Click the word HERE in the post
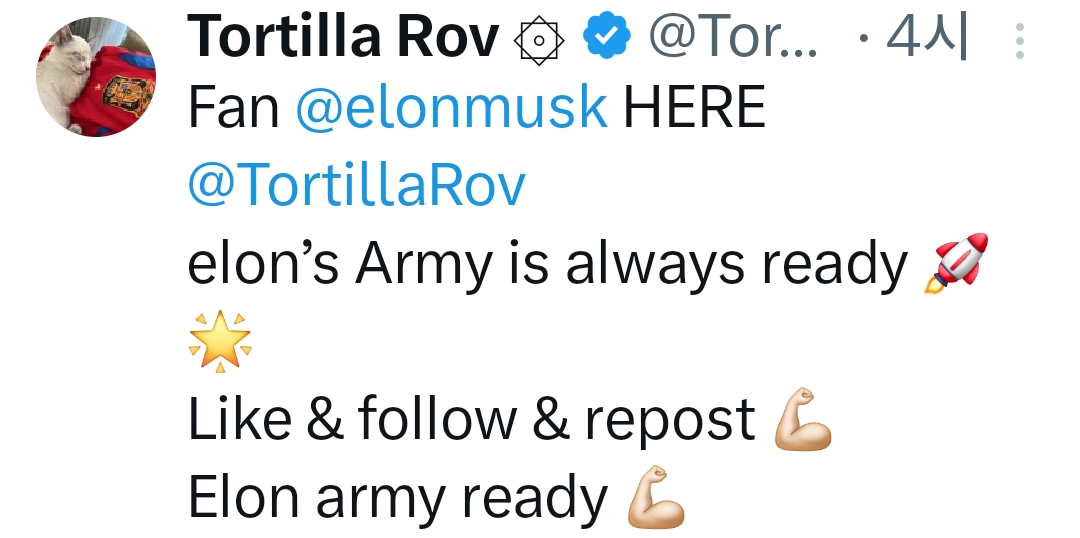 coord(694,108)
